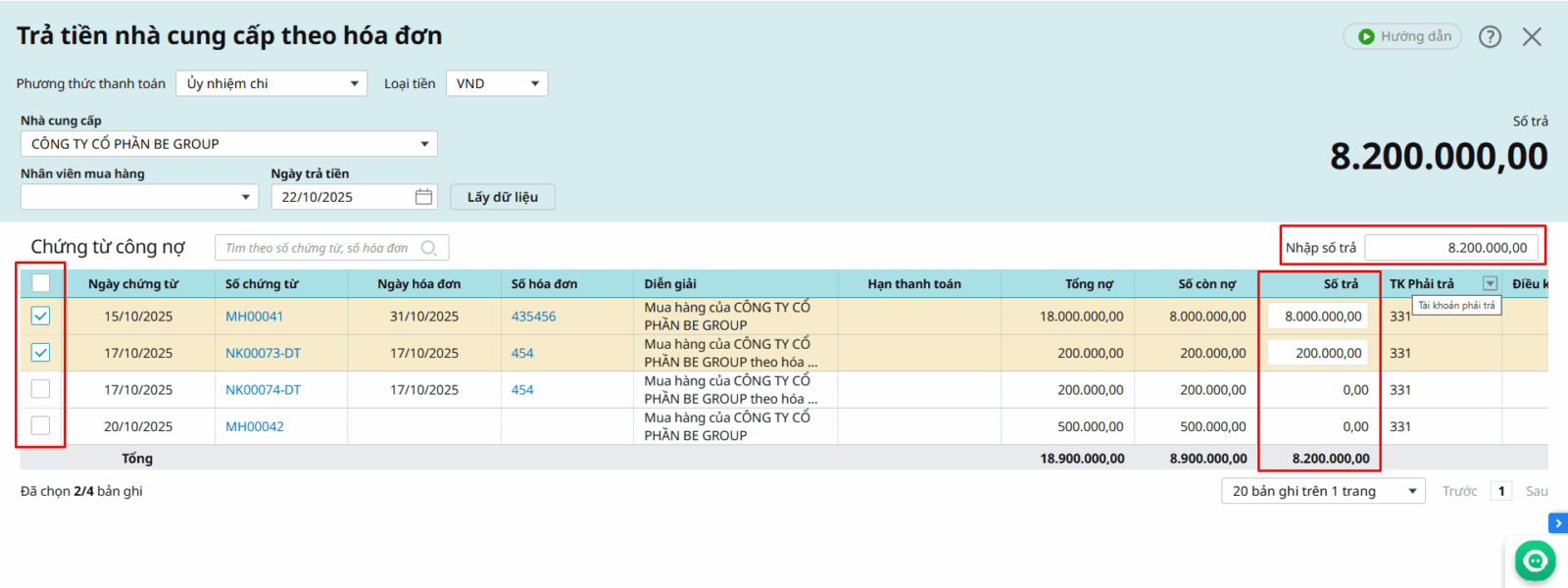Toggle the select-all header checkbox
Viewport: 1568px width, 588px height.
[41, 283]
